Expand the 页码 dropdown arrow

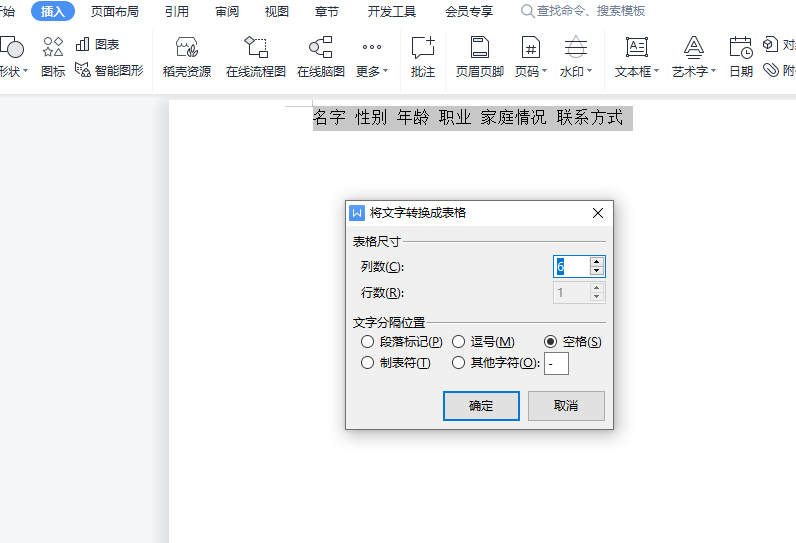pyautogui.click(x=544, y=71)
